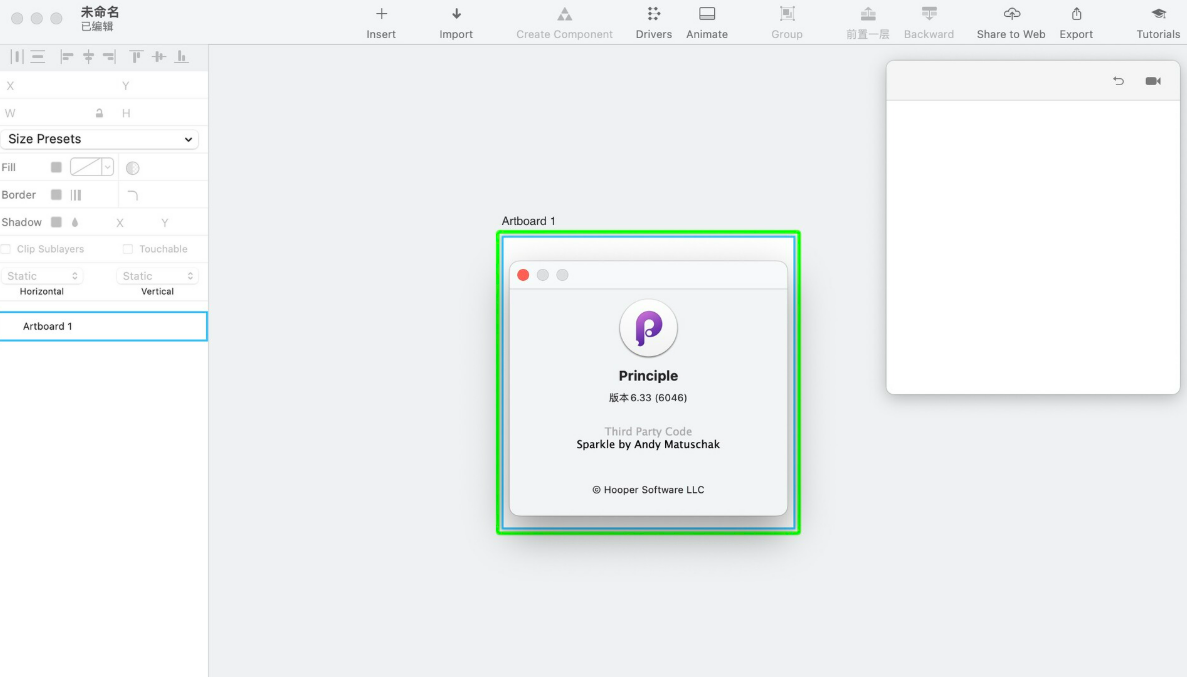The image size is (1187, 677).
Task: Click the align left edges icon
Action: click(67, 57)
